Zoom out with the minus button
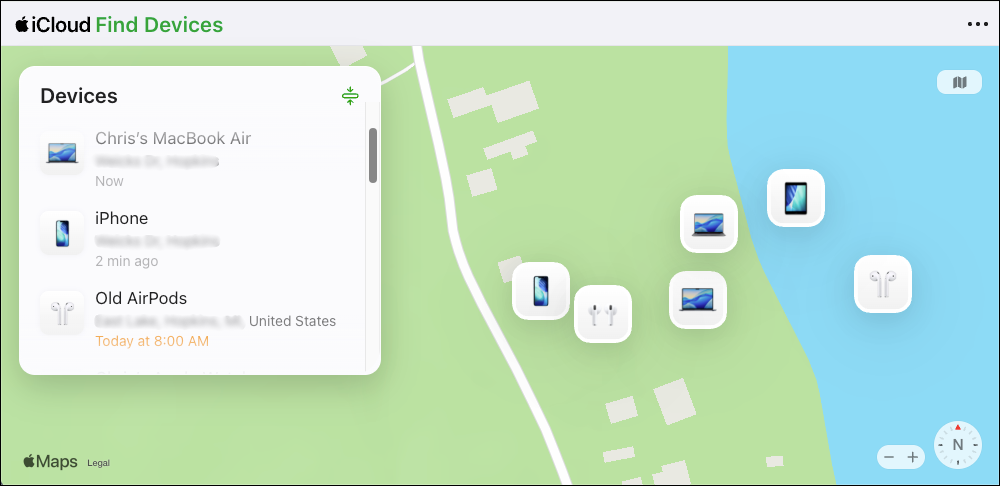The height and width of the screenshot is (486, 1000). pos(889,457)
